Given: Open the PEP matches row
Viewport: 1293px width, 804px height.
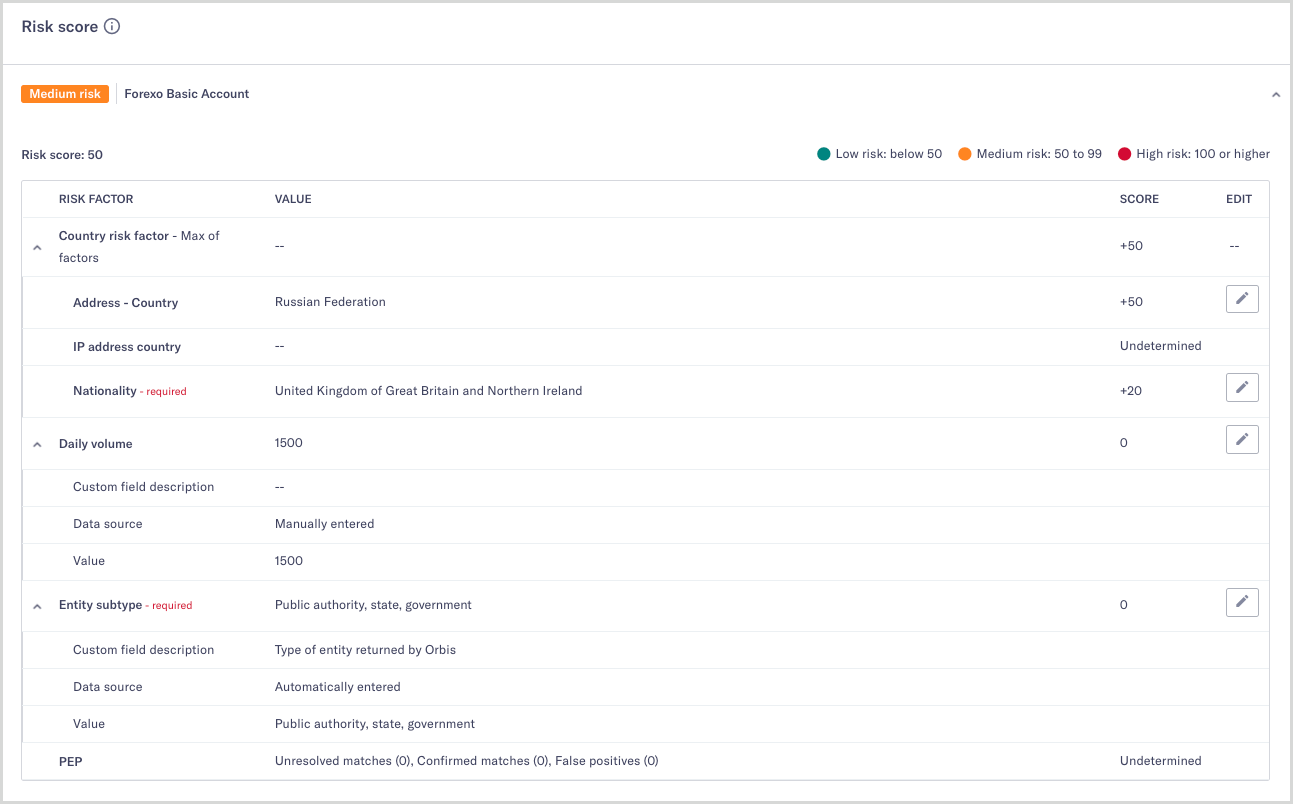Looking at the screenshot, I should (70, 761).
